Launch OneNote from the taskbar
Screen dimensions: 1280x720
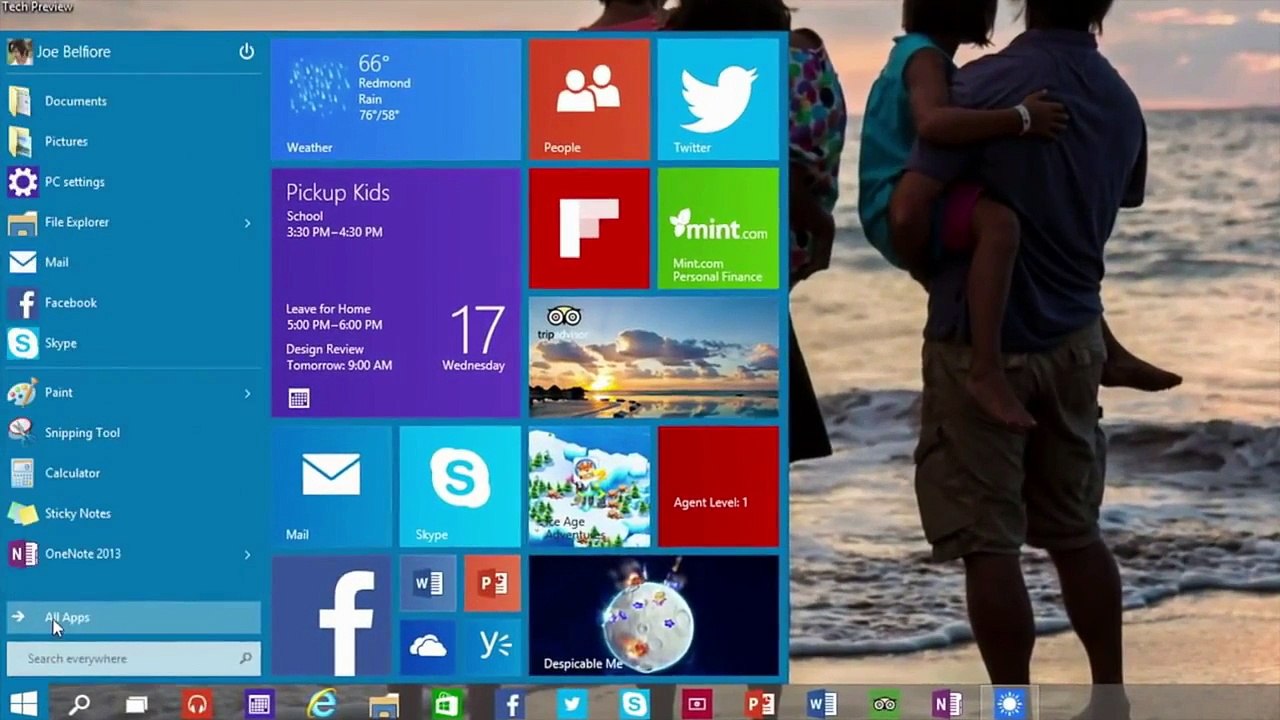946,704
